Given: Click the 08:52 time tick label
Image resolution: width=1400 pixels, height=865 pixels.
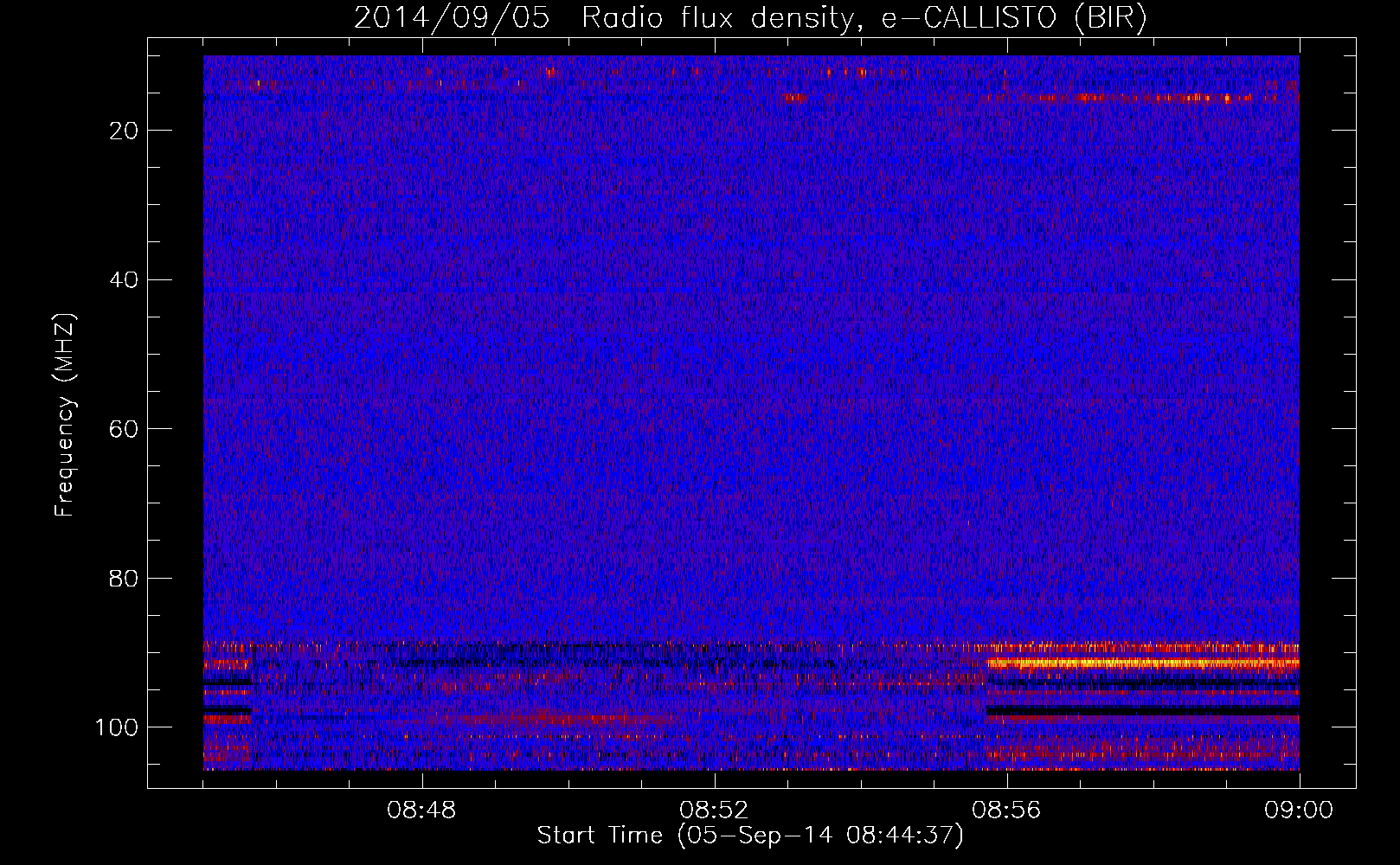Looking at the screenshot, I should coord(714,811).
